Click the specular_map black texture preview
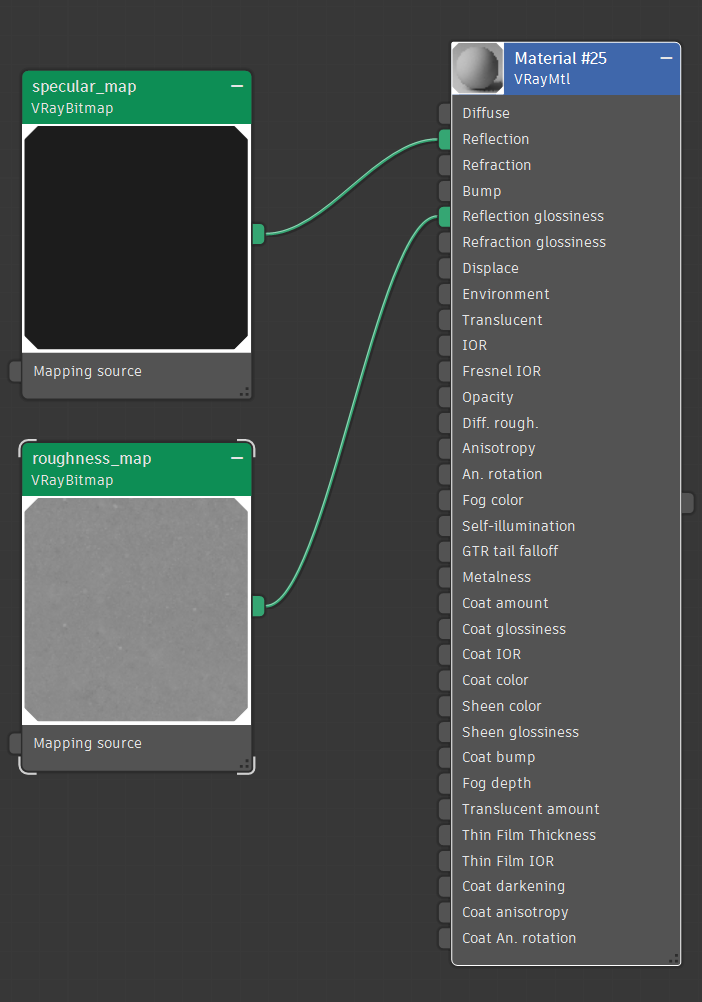The height and width of the screenshot is (1002, 702). (136, 237)
